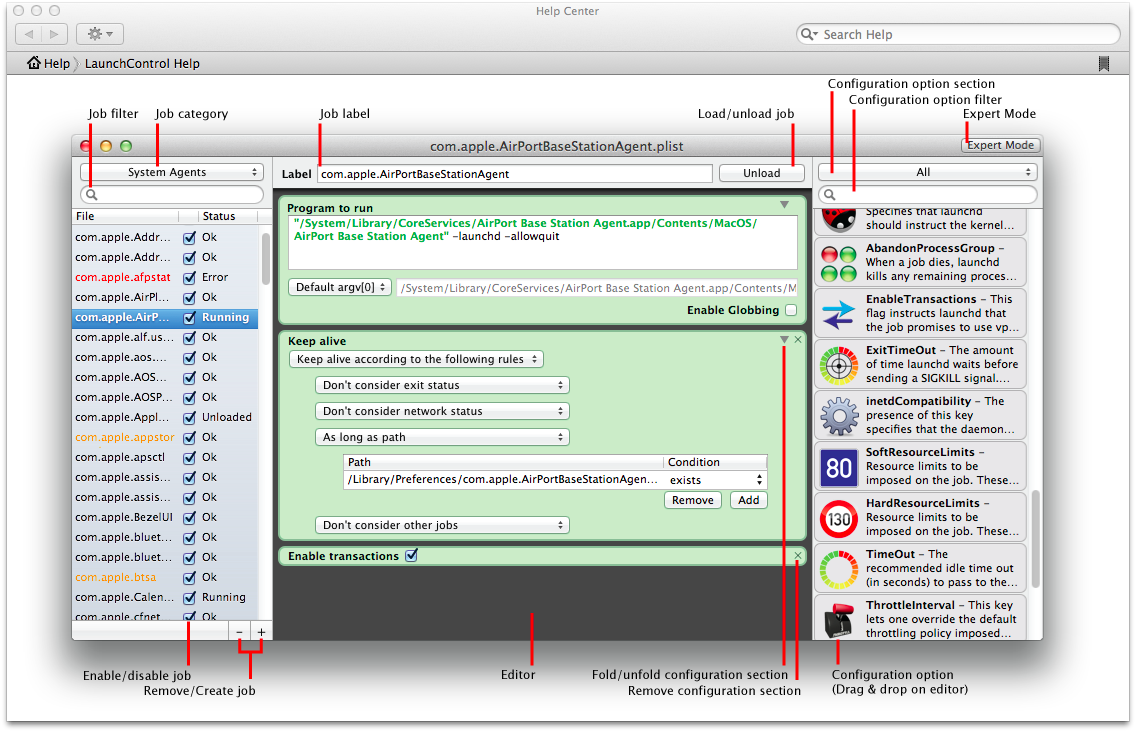
Task: Focus the Search Help field
Action: tap(958, 34)
